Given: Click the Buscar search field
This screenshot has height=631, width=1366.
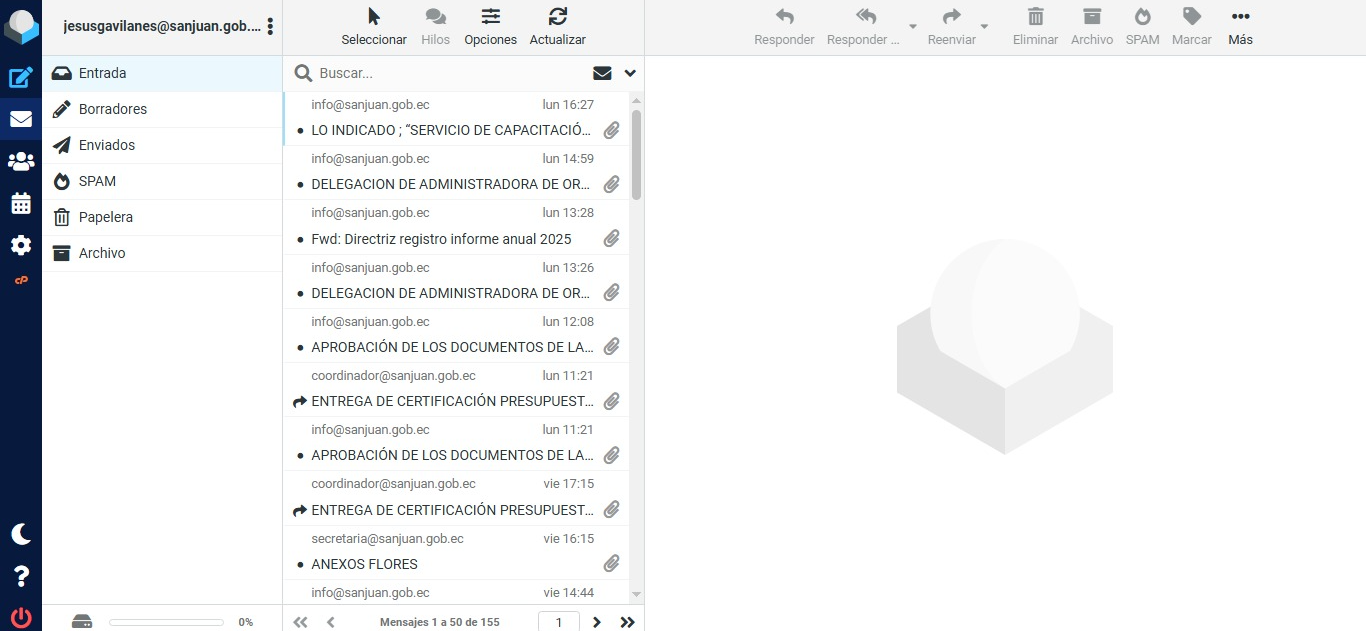Looking at the screenshot, I should coord(450,73).
